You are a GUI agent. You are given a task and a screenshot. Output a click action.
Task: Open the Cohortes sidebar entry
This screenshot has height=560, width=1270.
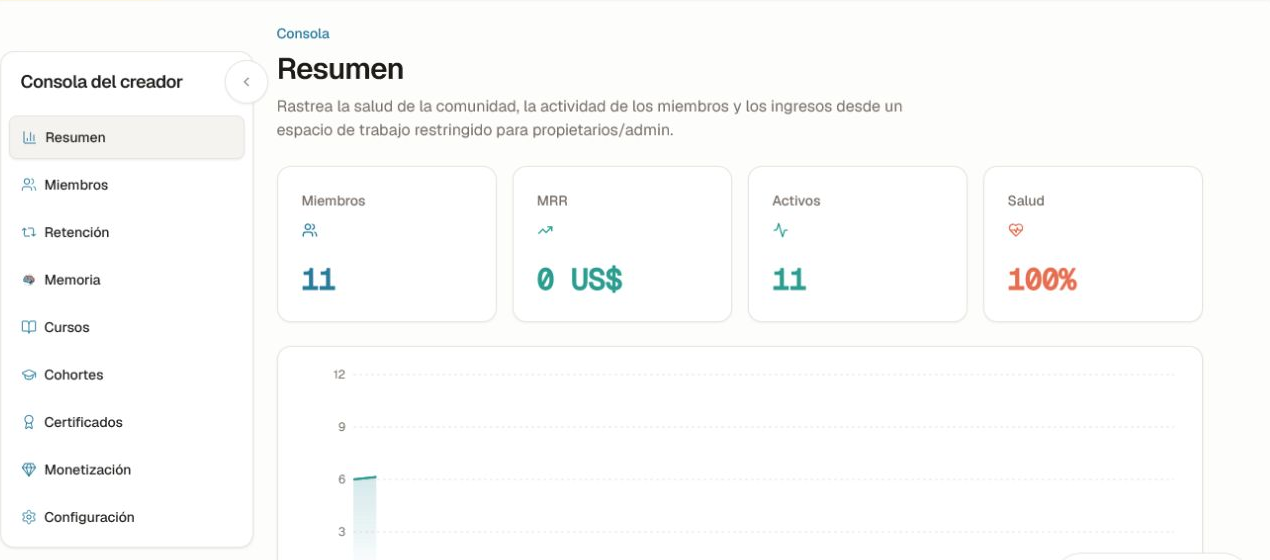coord(127,375)
